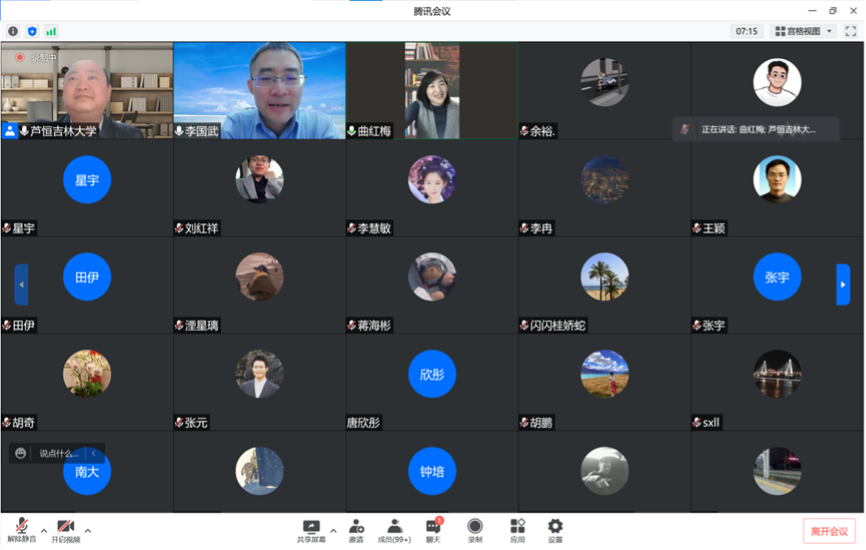This screenshot has width=866, height=550.
Task: Turn on the camera (开启视频)
Action: point(66,529)
